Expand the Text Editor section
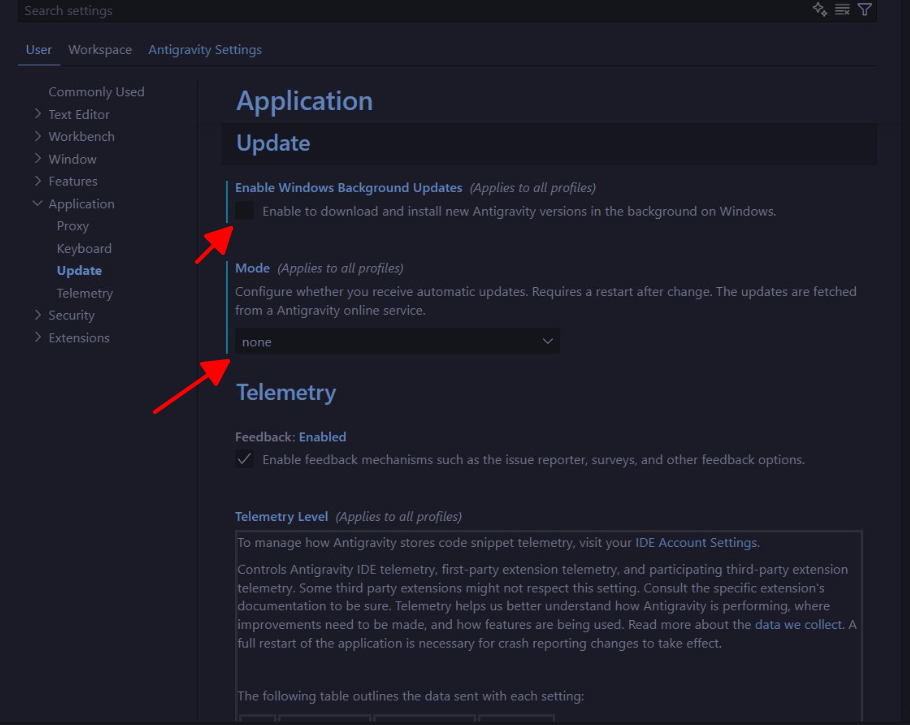910x725 pixels. pyautogui.click(x=38, y=114)
